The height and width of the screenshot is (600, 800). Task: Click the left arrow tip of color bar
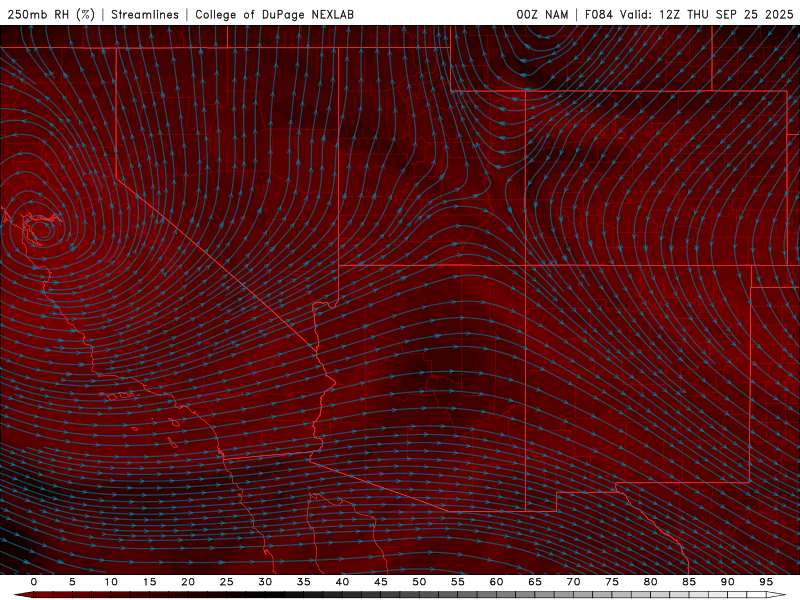coord(22,595)
